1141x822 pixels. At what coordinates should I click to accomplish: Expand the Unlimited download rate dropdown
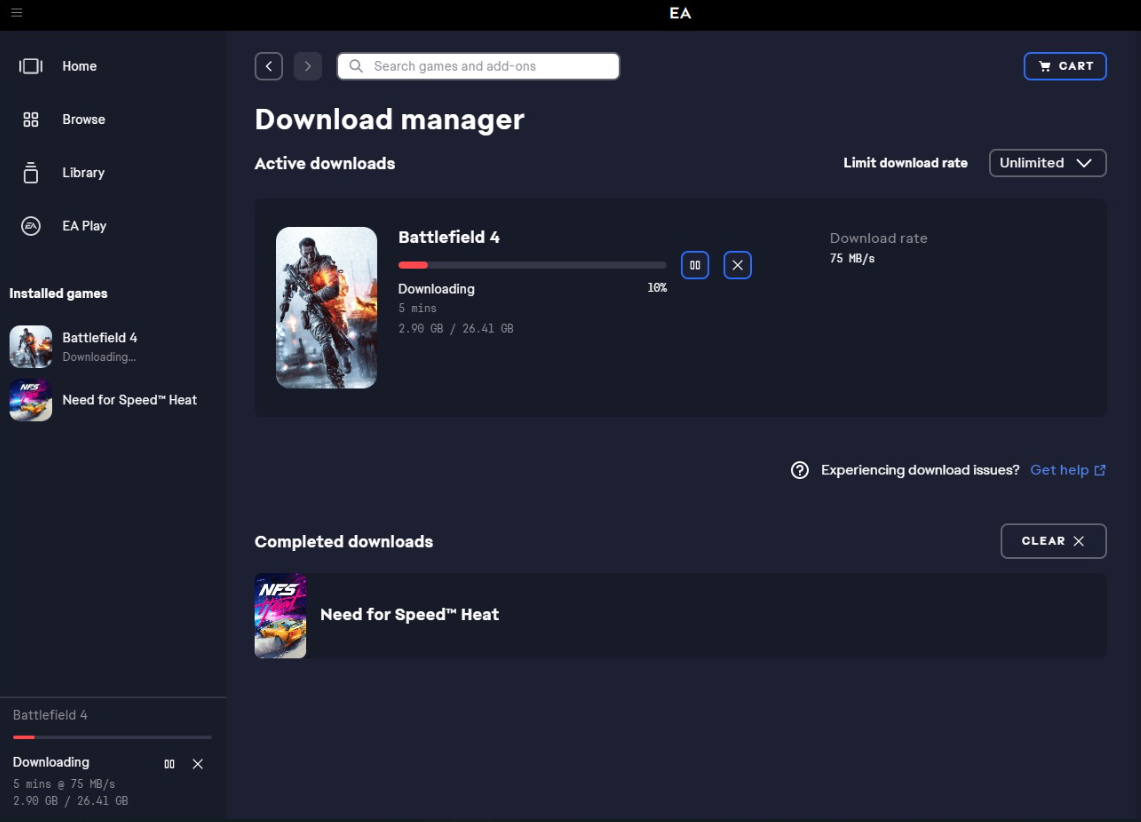[x=1047, y=163]
